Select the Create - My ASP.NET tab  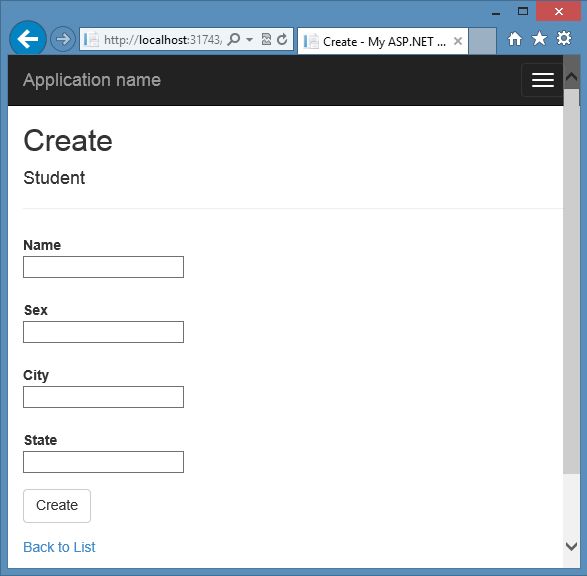pos(383,41)
